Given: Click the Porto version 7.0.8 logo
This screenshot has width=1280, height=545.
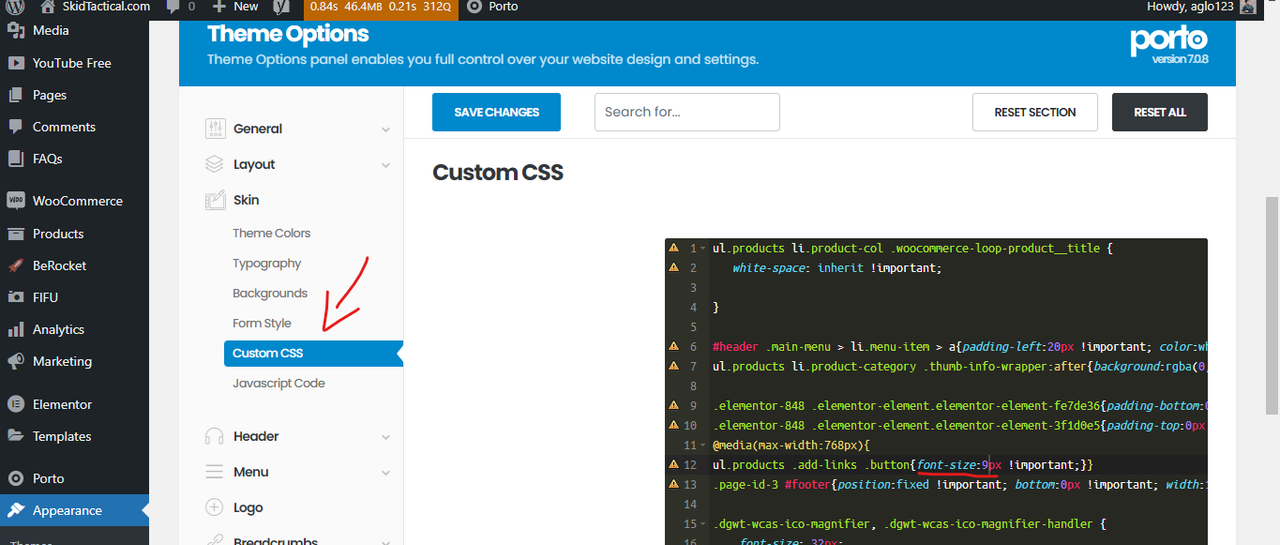Looking at the screenshot, I should pos(1169,45).
